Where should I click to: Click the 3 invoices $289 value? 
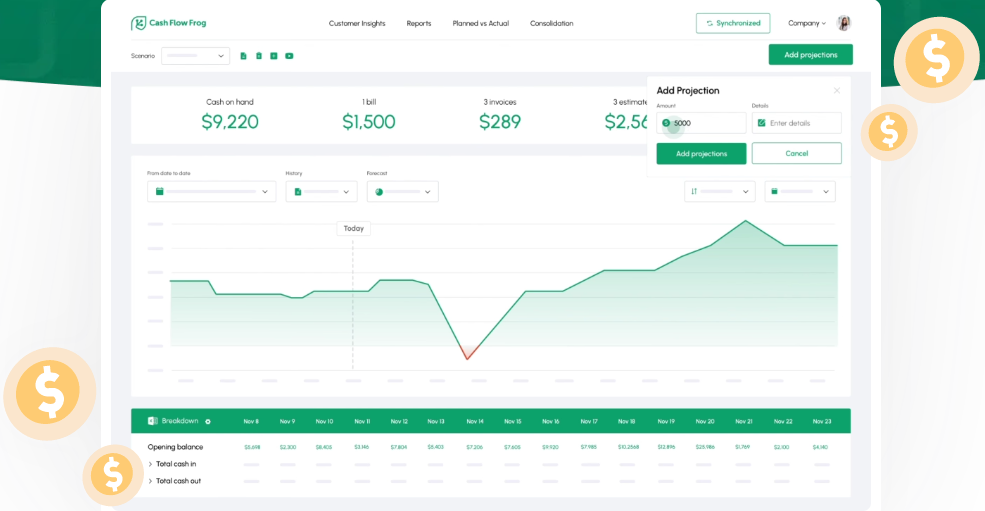(x=500, y=122)
